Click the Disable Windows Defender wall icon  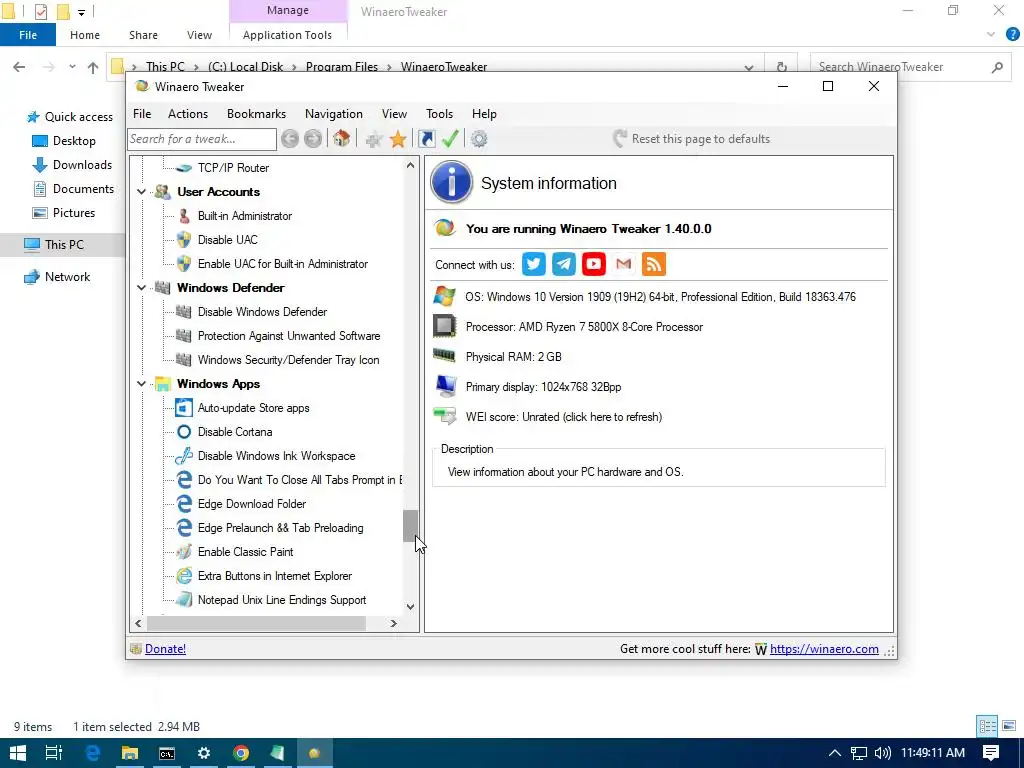[x=184, y=312]
